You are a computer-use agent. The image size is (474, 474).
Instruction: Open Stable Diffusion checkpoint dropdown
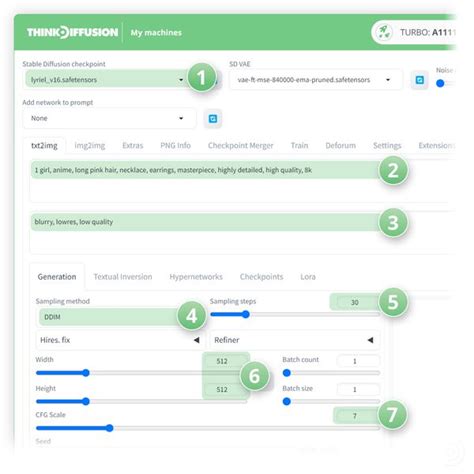pyautogui.click(x=107, y=80)
